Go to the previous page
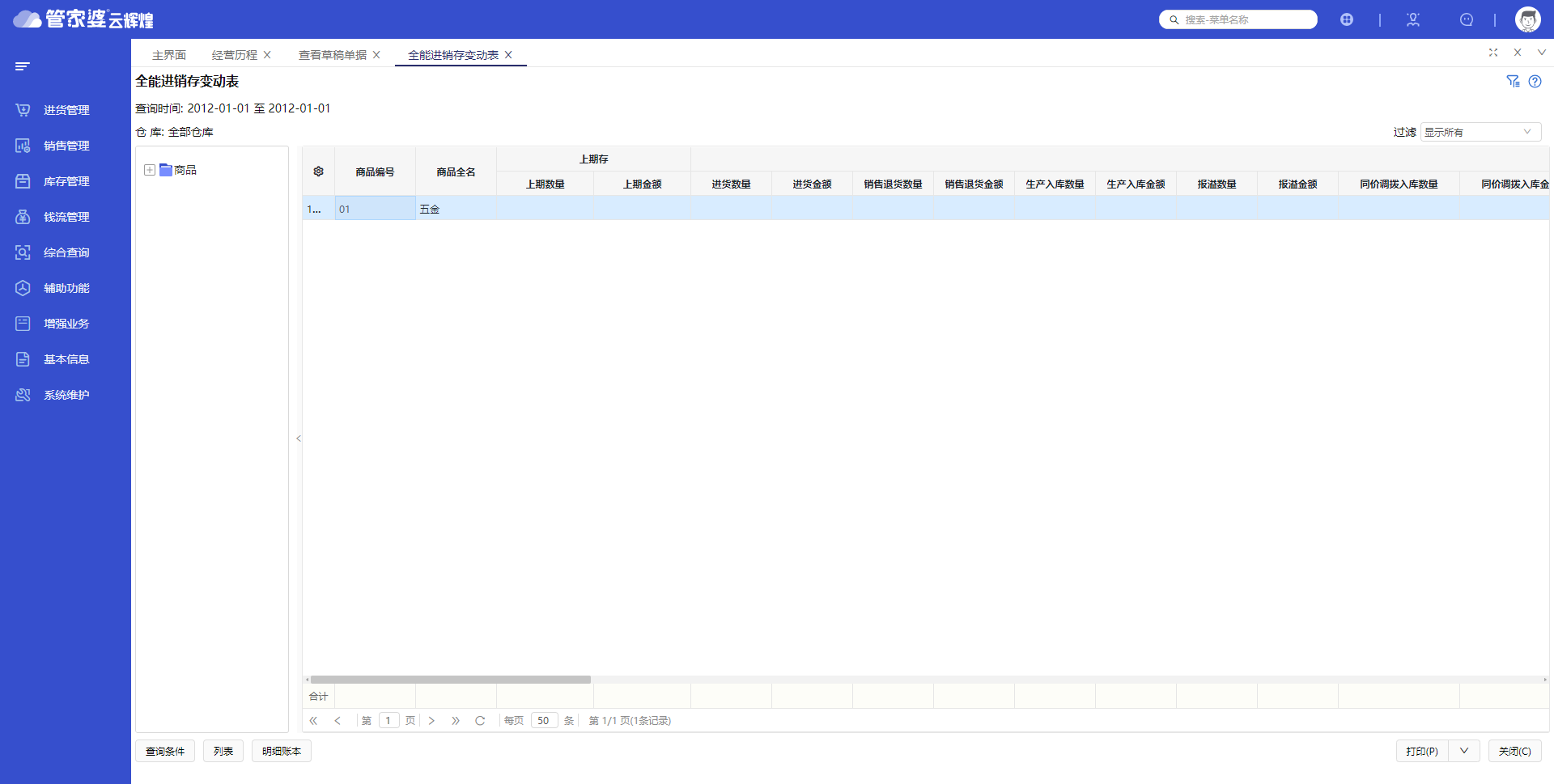 338,721
